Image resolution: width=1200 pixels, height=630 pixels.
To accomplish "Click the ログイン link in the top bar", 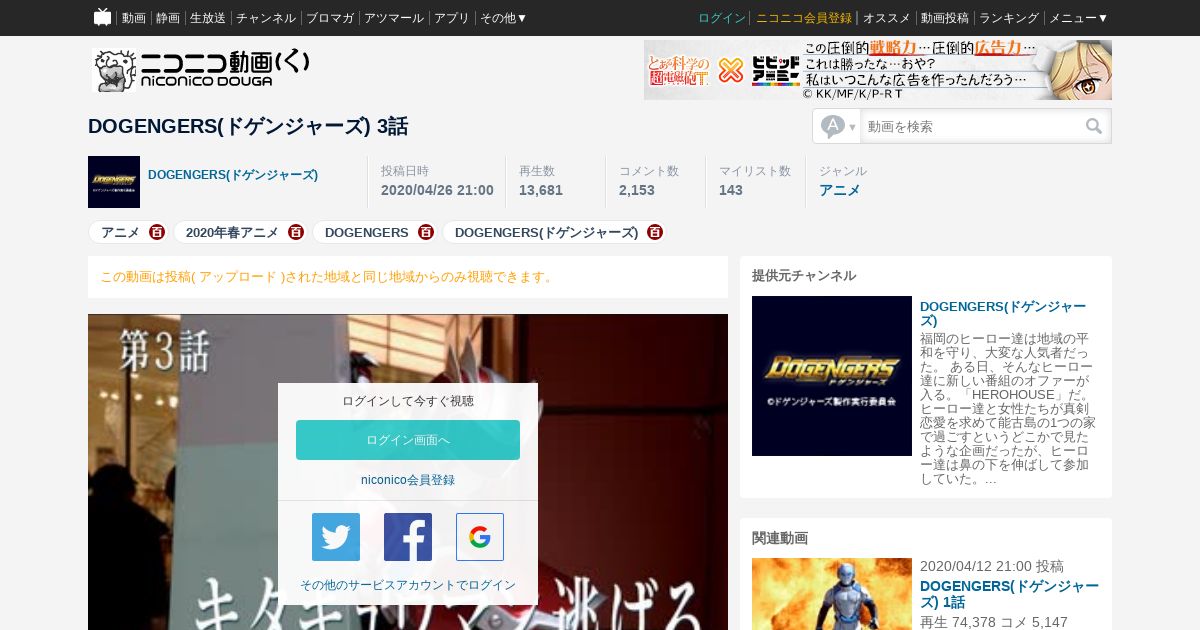I will point(722,18).
